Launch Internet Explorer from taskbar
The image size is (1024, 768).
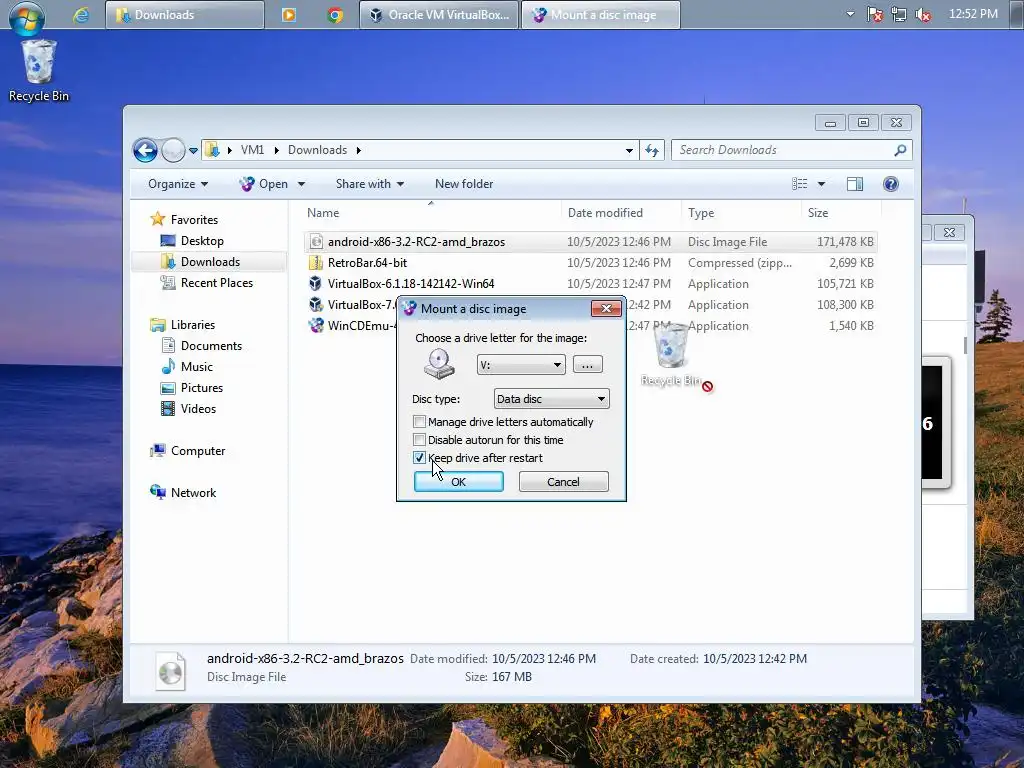[x=81, y=15]
